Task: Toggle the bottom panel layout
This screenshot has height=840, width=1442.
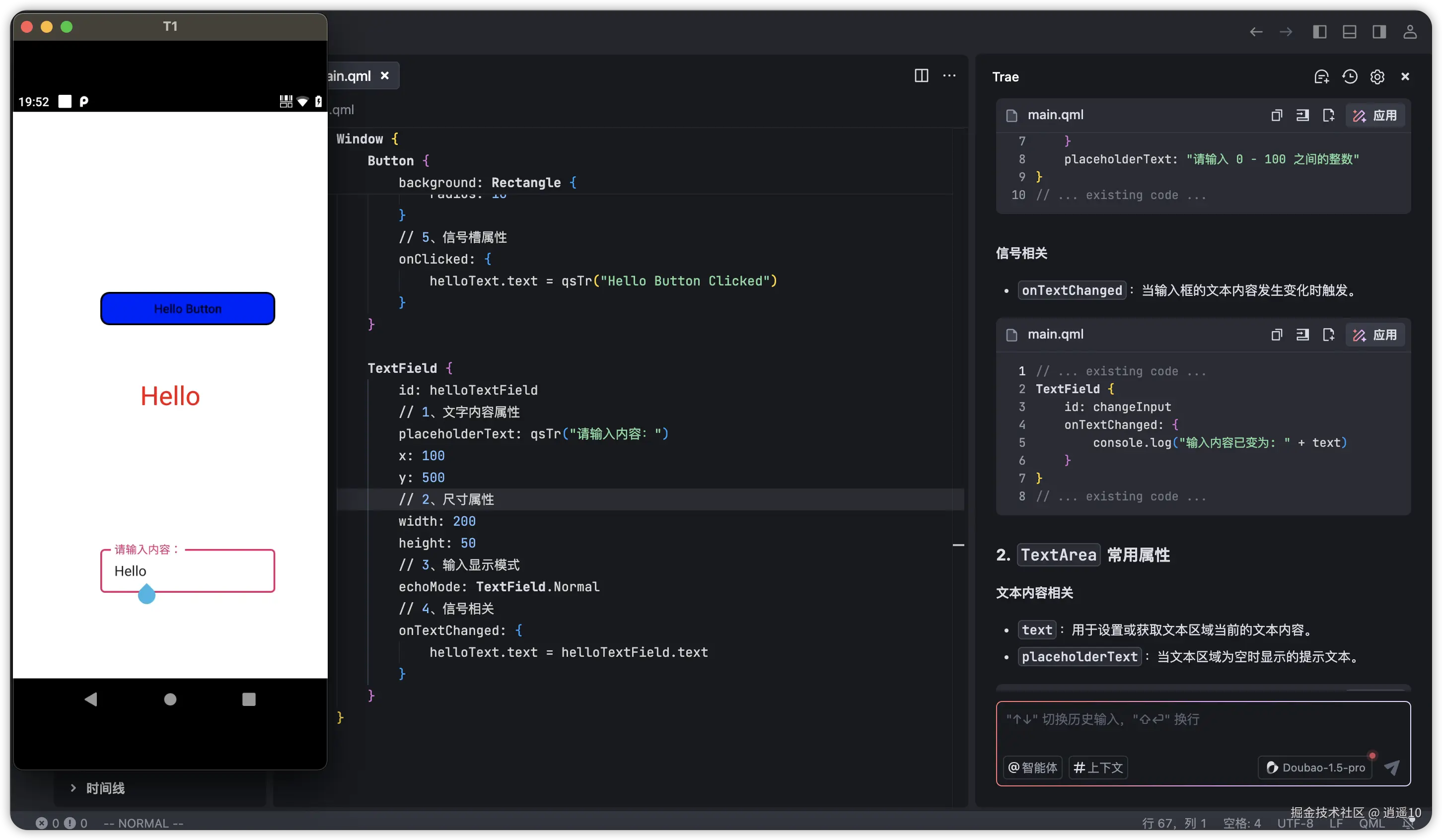Action: (x=1349, y=32)
